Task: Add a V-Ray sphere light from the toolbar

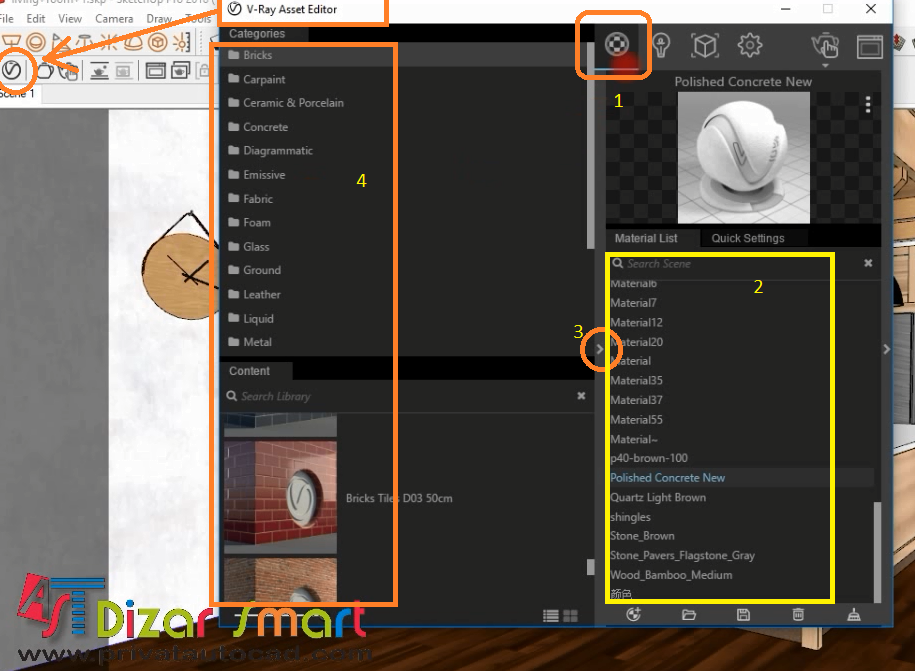Action: pos(36,42)
